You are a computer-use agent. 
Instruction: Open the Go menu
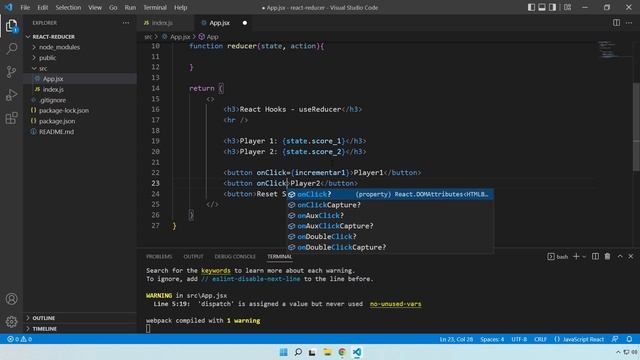(x=113, y=7)
